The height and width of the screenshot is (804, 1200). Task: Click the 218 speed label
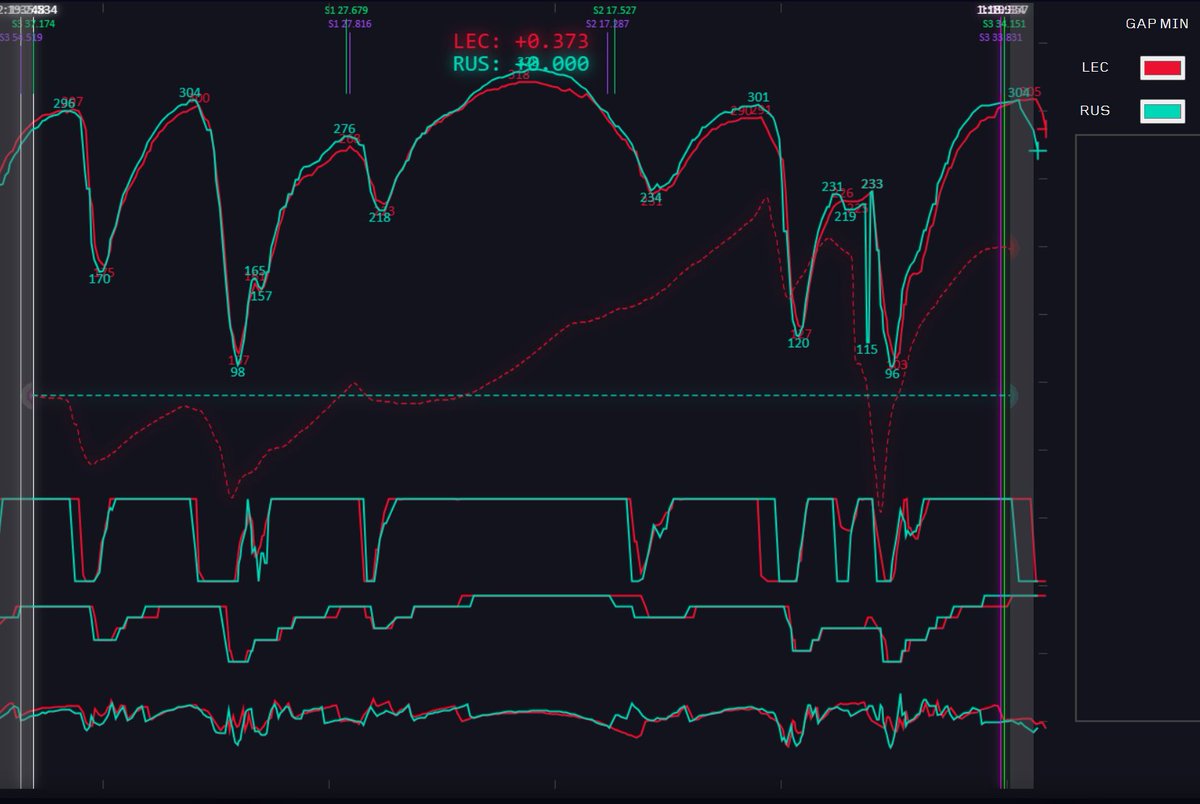380,217
